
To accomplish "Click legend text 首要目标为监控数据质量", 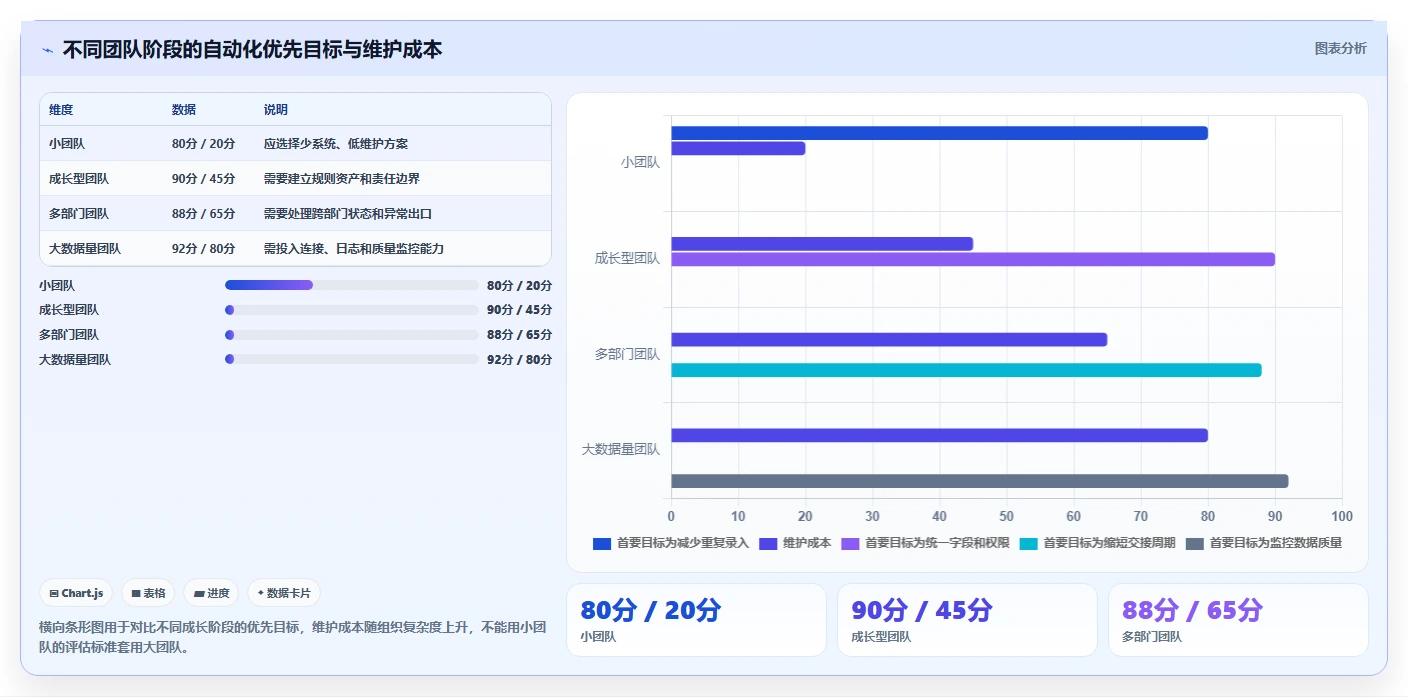I will click(x=1275, y=544).
